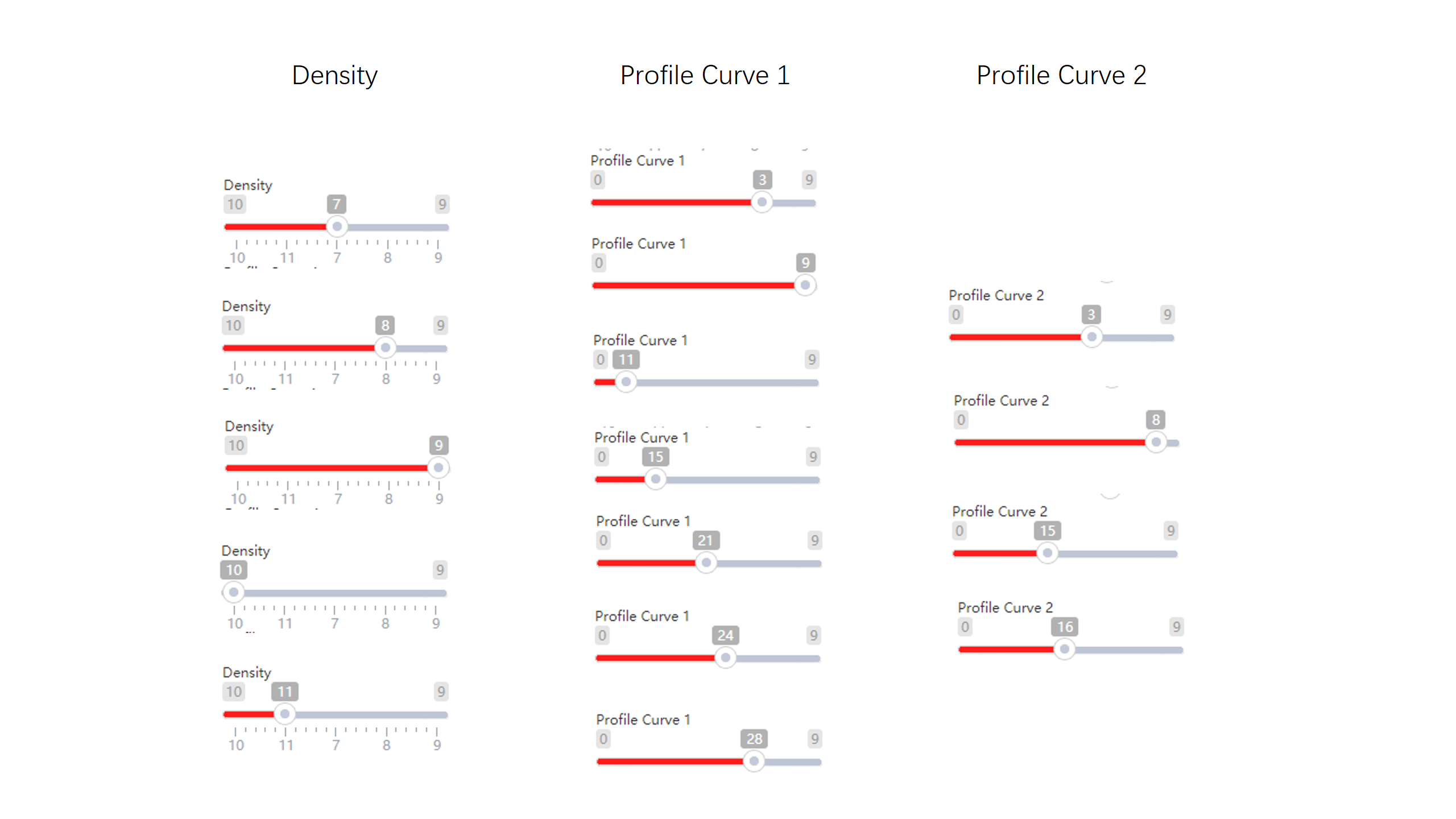Click the large Density column heading
Image resolution: width=1456 pixels, height=819 pixels.
(x=334, y=75)
